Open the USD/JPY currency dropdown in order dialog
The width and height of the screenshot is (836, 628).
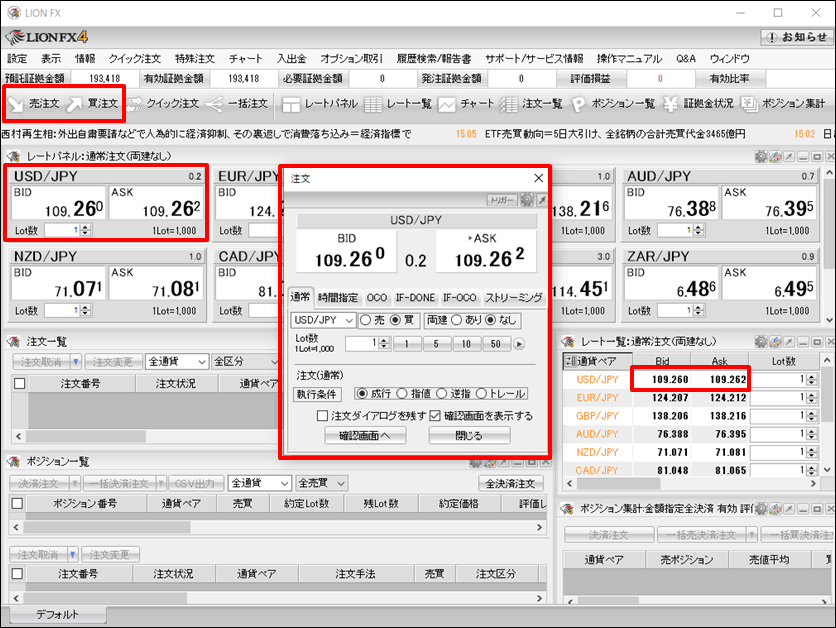click(323, 320)
